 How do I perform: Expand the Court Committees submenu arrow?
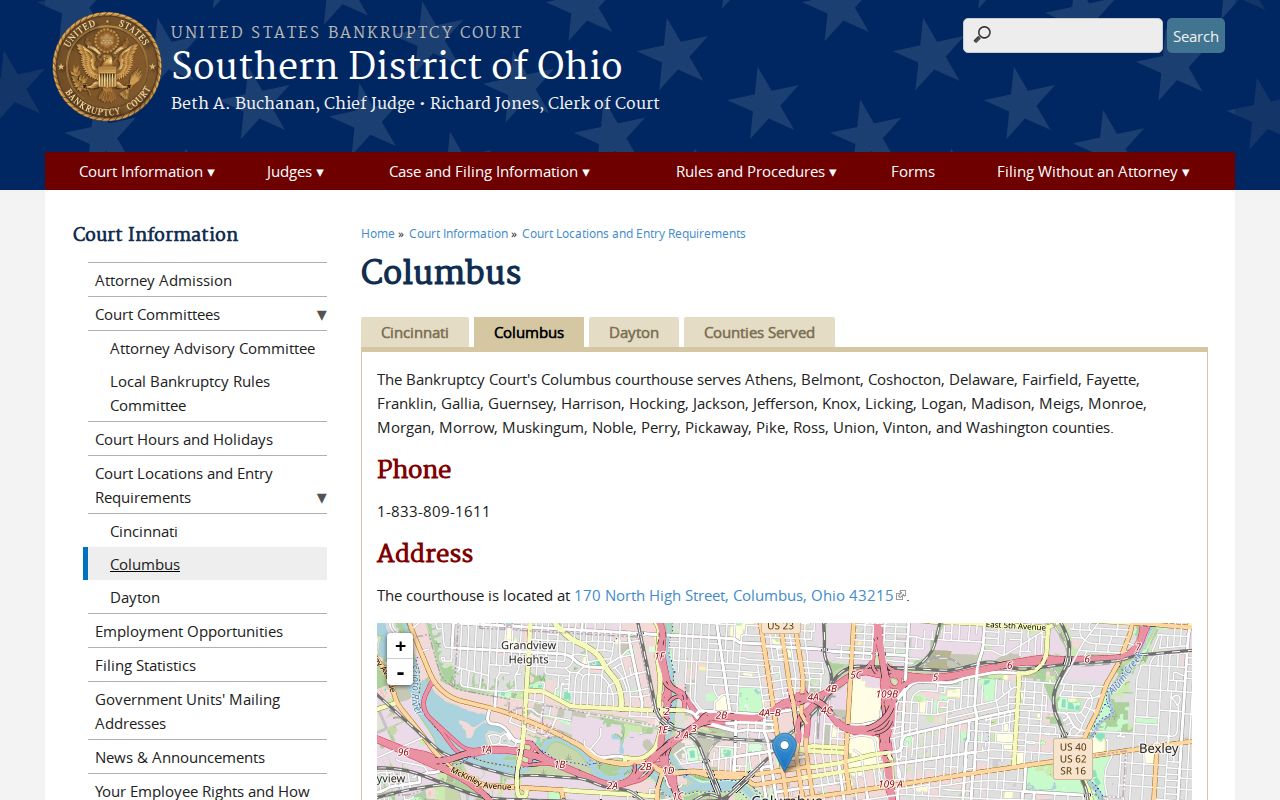(x=321, y=315)
